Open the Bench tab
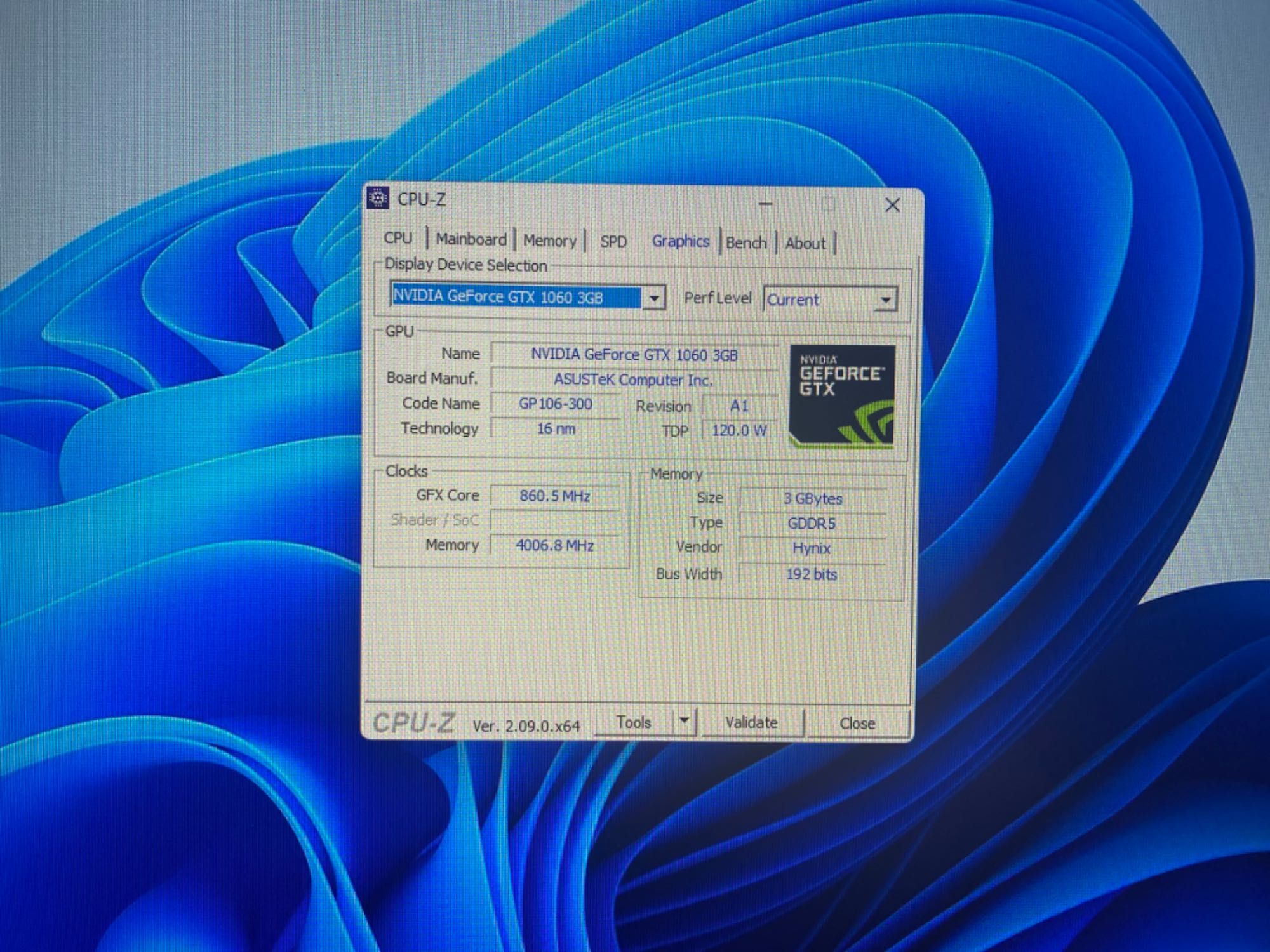The width and height of the screenshot is (1270, 952). [746, 243]
